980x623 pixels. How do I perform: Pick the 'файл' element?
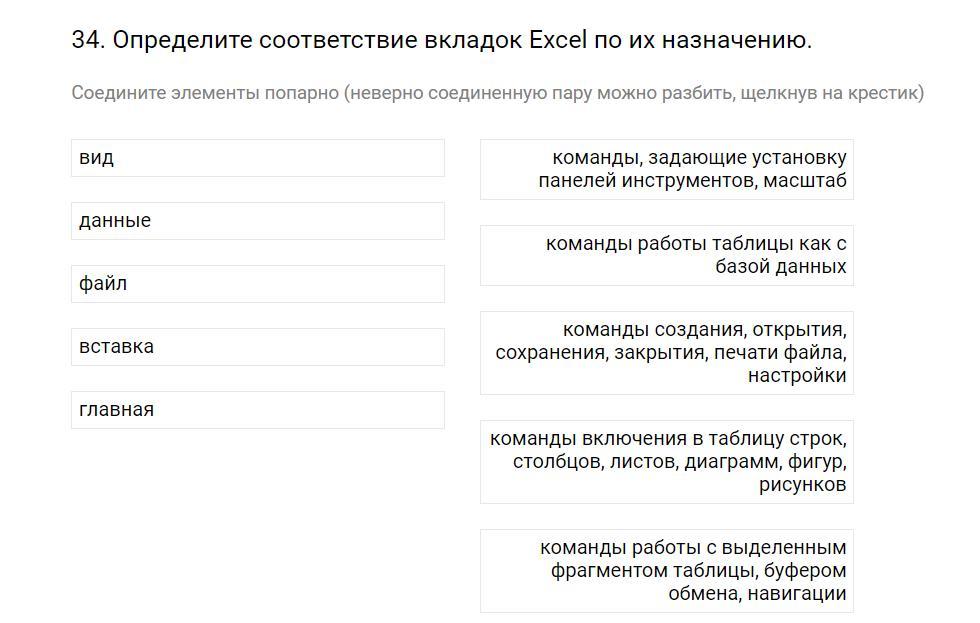point(257,284)
